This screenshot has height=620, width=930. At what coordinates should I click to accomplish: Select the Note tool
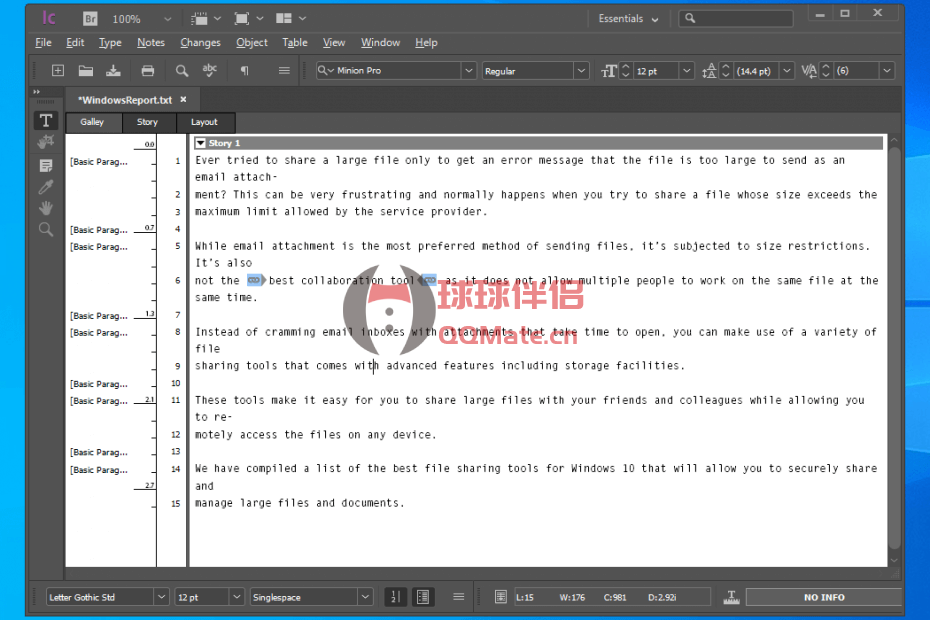tap(46, 165)
